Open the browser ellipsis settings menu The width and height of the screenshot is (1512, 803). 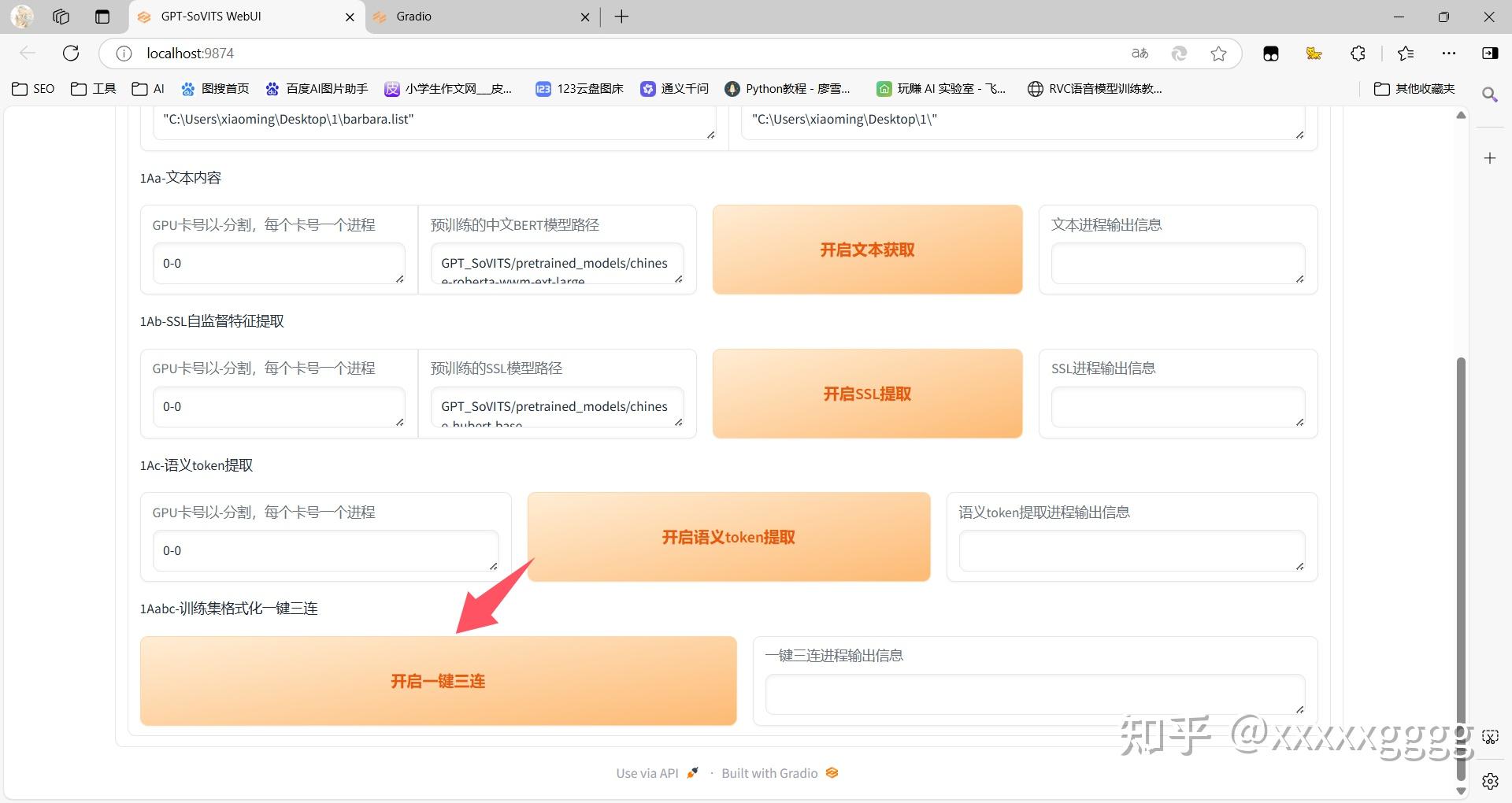coord(1449,53)
